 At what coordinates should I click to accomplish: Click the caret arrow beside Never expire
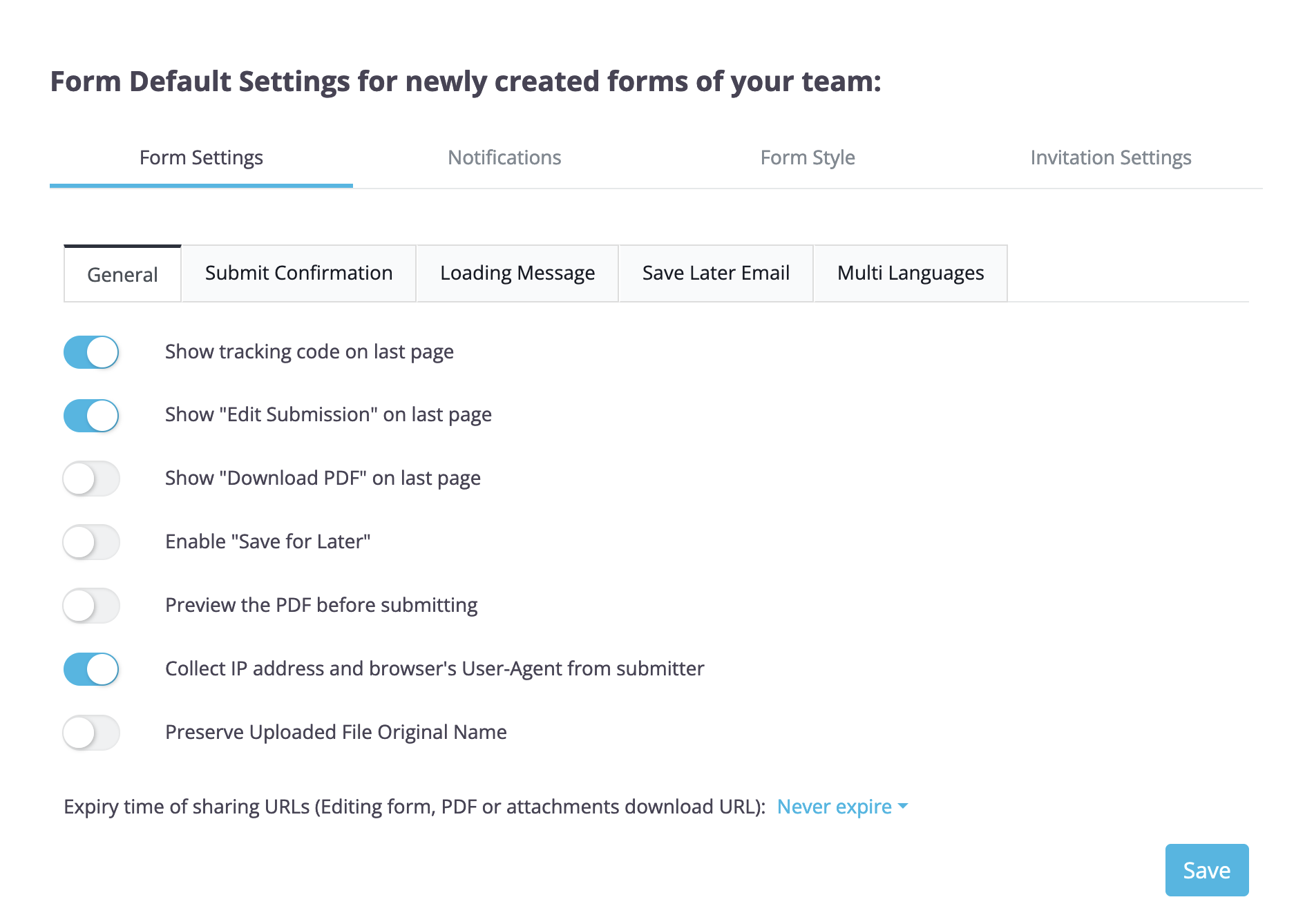pyautogui.click(x=903, y=807)
